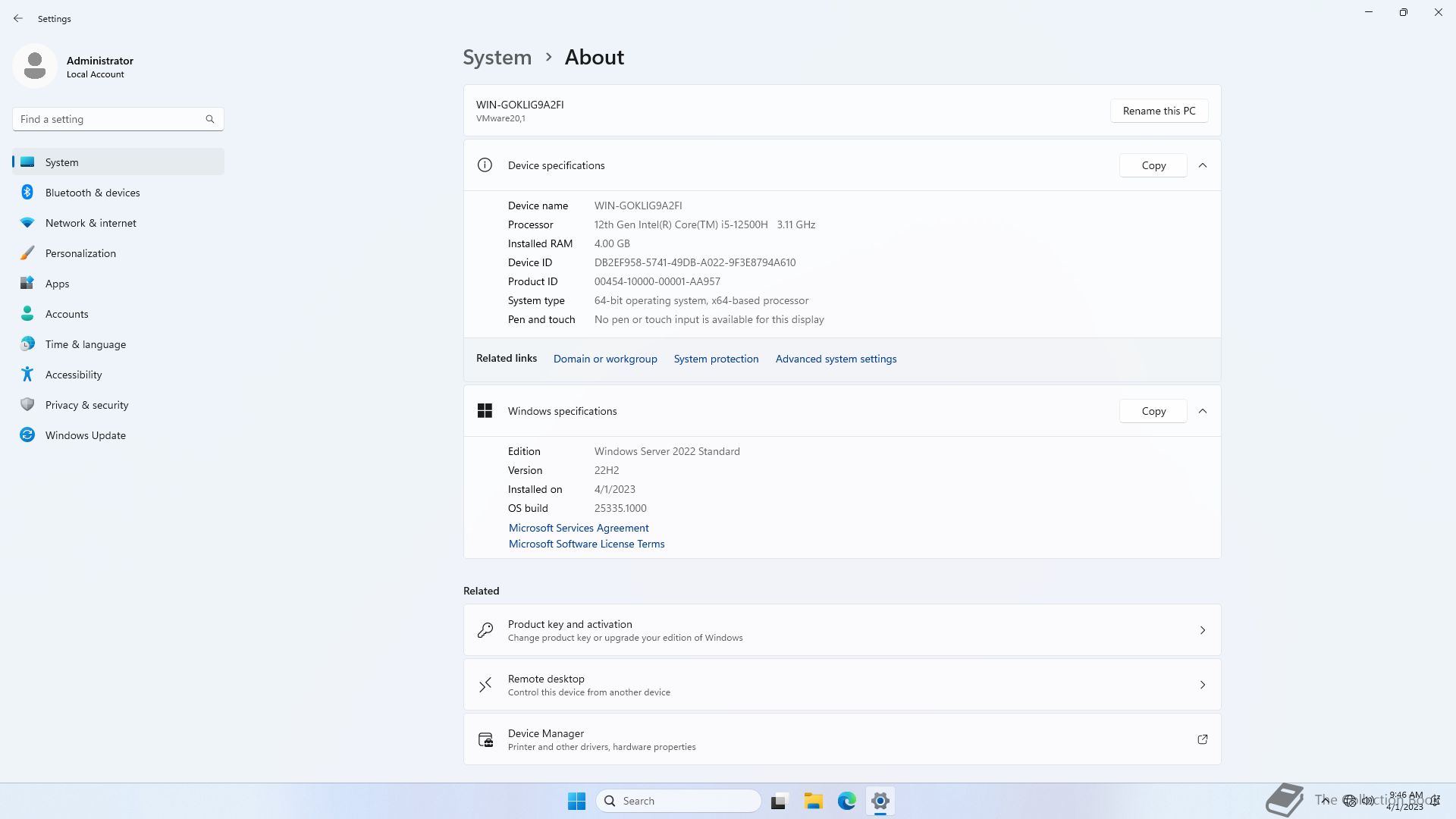
Task: Open File Explorer from the taskbar
Action: point(814,801)
